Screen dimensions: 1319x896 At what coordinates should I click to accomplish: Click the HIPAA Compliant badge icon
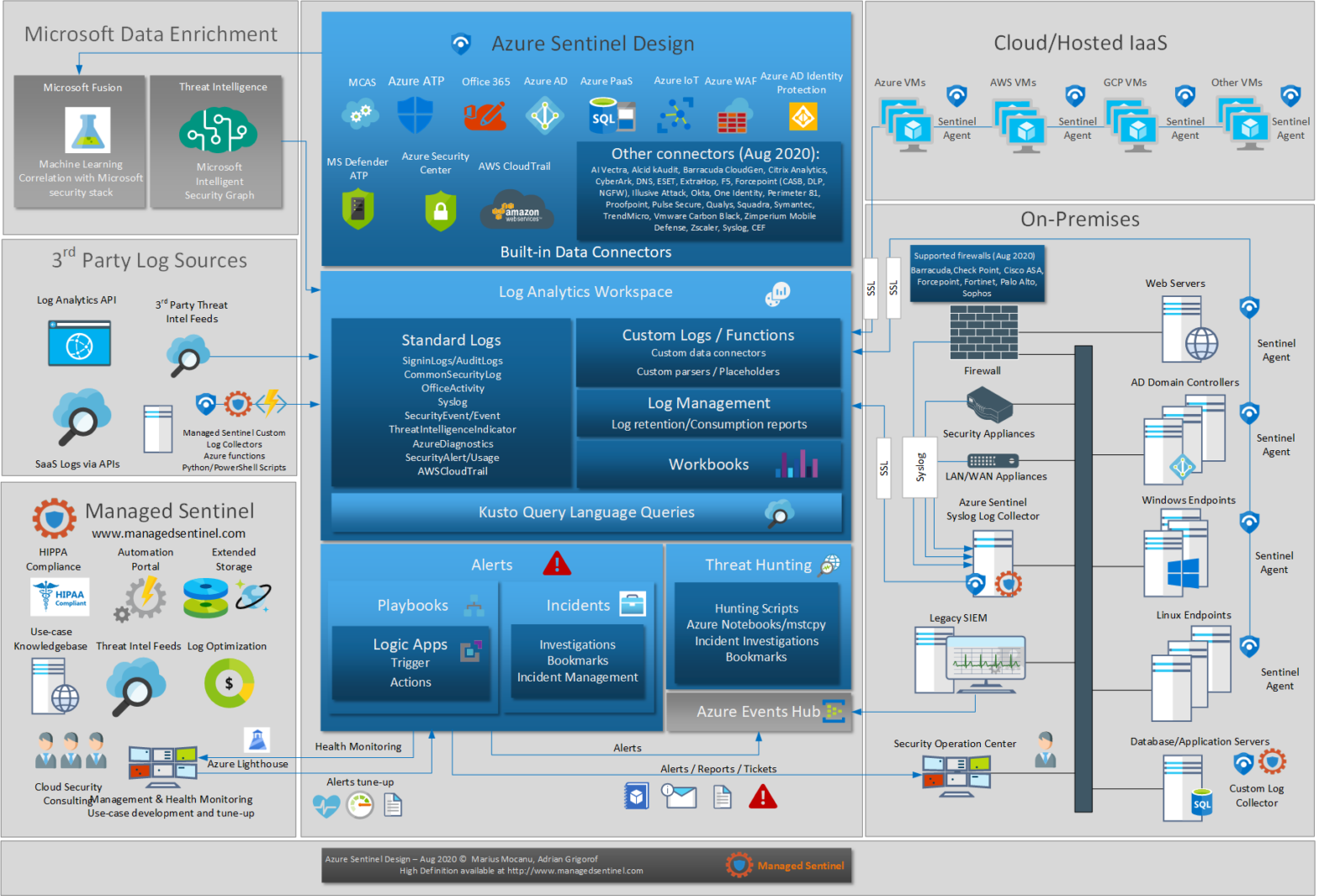(60, 596)
